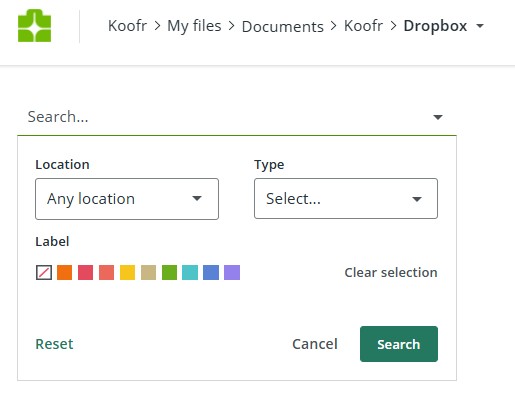The image size is (515, 394).
Task: Open the Koofr folder breadcrumb after Documents
Action: (363, 26)
